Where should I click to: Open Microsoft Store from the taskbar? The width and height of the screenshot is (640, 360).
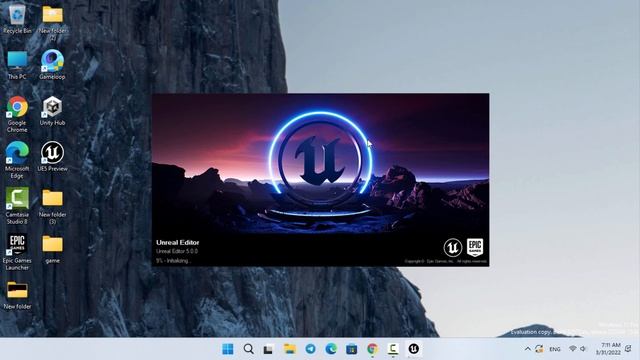351,349
